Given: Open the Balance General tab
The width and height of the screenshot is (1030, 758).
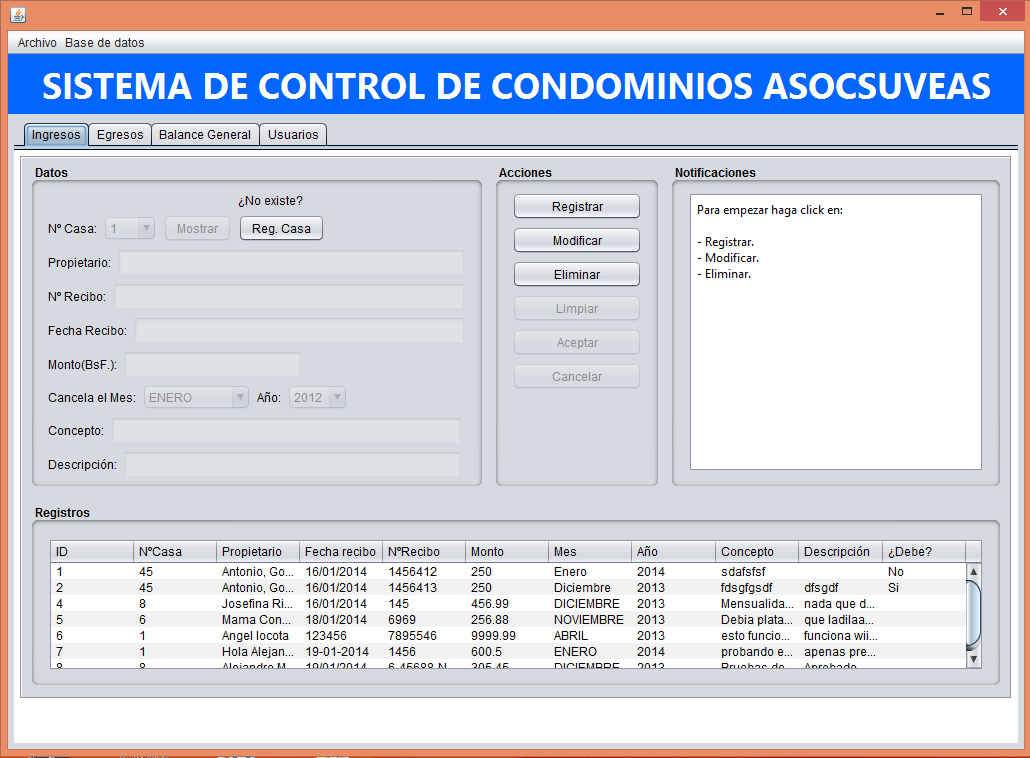Looking at the screenshot, I should click(x=205, y=135).
